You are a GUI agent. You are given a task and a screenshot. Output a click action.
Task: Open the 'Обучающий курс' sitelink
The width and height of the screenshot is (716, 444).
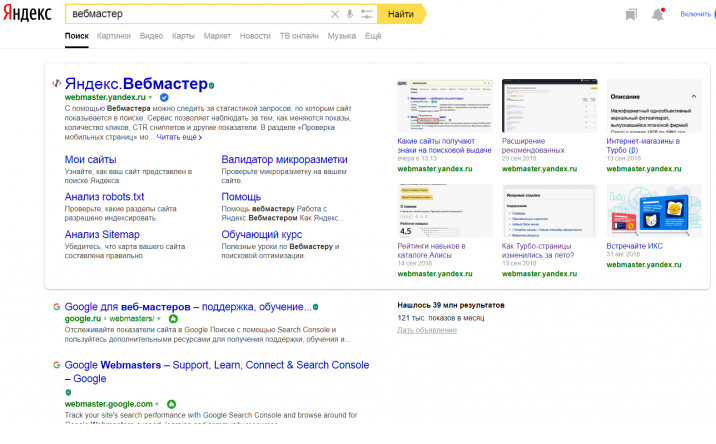262,234
